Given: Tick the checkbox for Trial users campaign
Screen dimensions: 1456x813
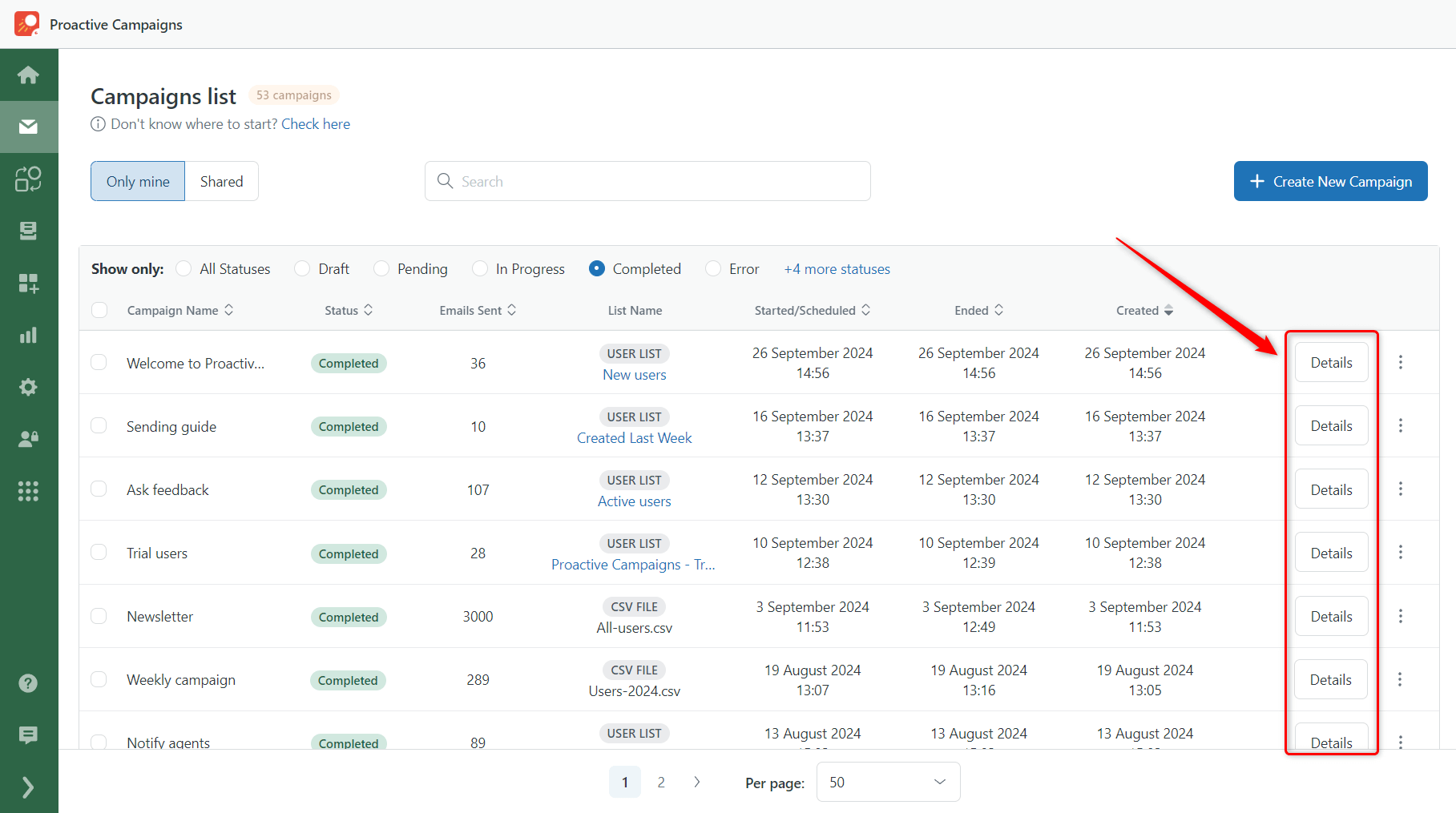Looking at the screenshot, I should click(99, 552).
